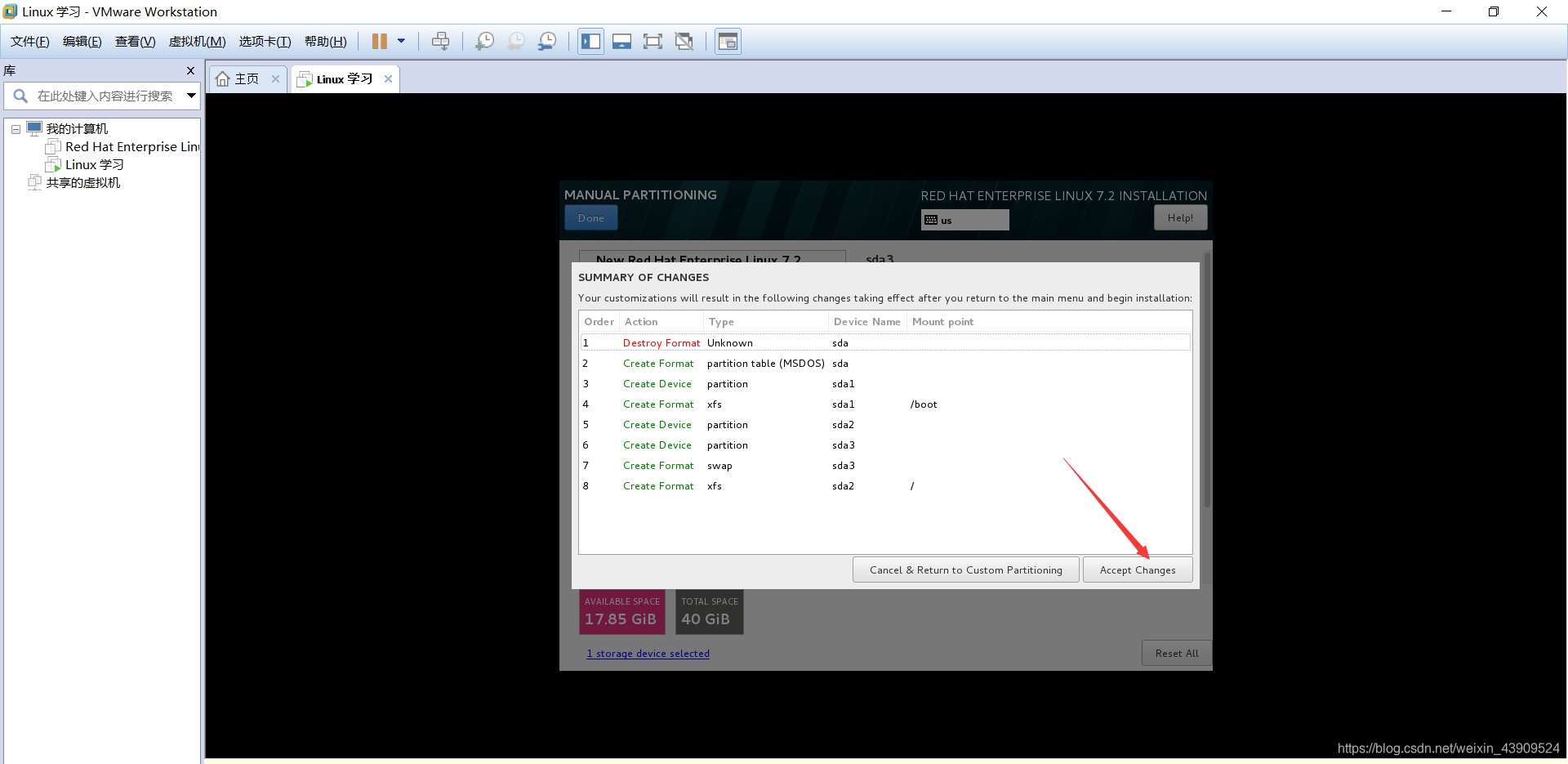Open the 虚拟机(M) menu

coord(197,42)
